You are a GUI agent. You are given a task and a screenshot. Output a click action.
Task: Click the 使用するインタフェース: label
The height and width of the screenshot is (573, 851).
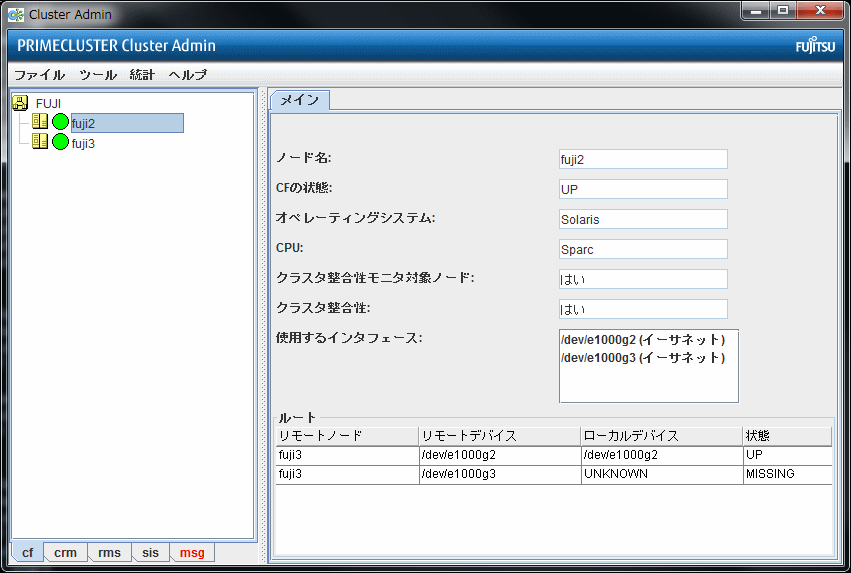349,338
